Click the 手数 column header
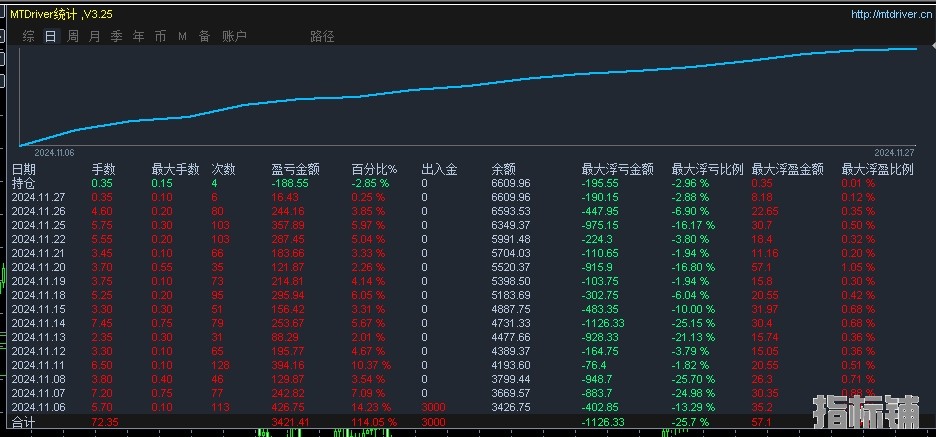The width and height of the screenshot is (936, 437). [x=103, y=170]
